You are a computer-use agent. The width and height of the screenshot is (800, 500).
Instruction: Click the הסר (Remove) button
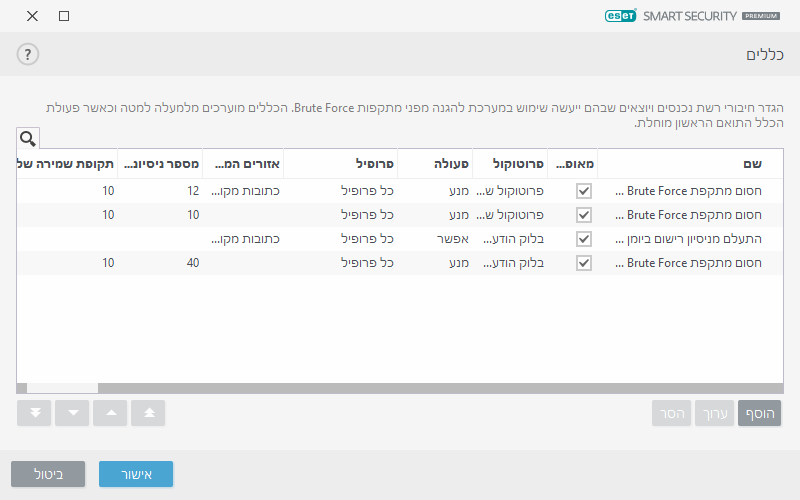pyautogui.click(x=671, y=413)
